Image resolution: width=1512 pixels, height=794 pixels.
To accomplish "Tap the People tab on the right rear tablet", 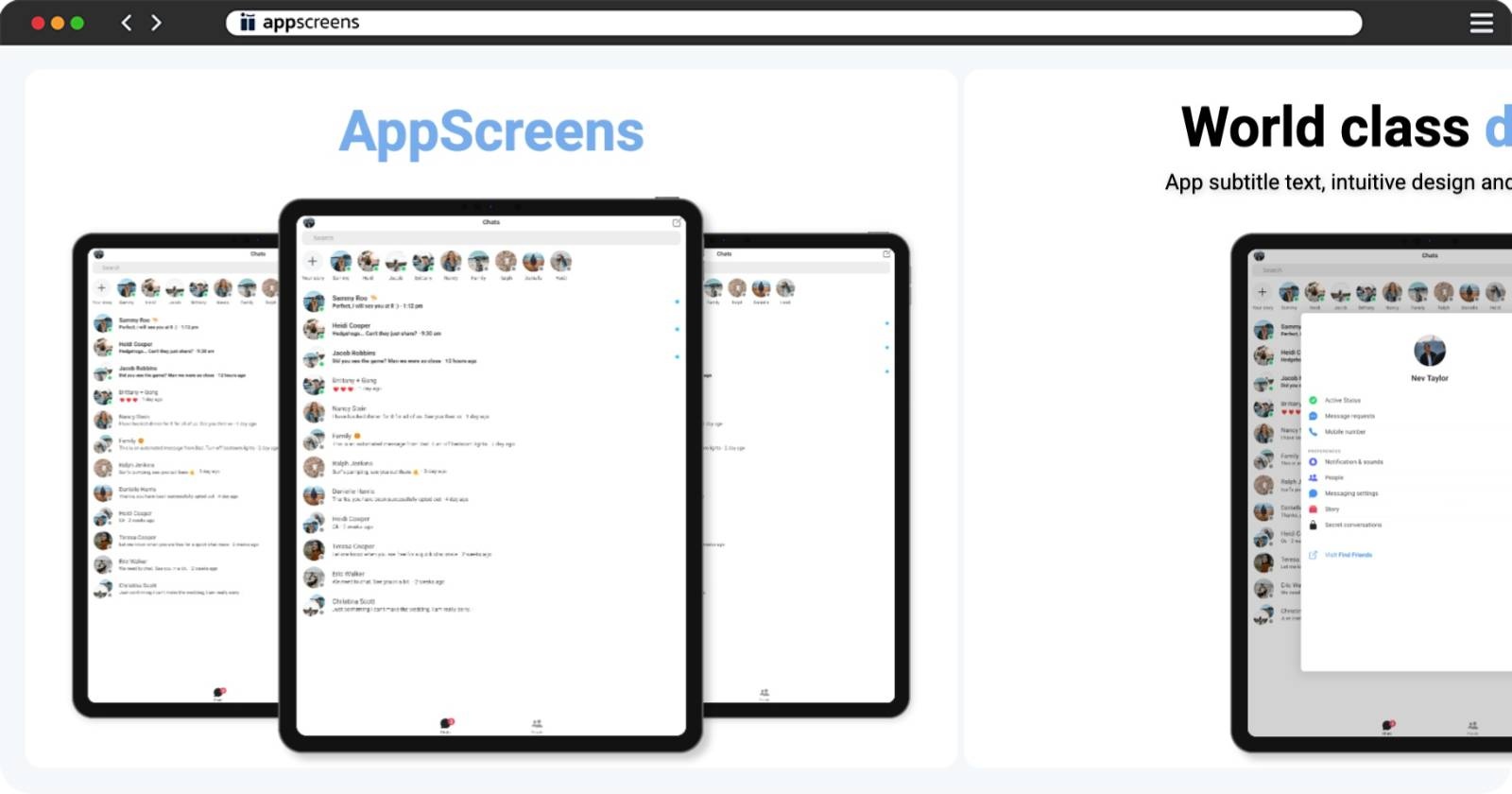I will 765,695.
